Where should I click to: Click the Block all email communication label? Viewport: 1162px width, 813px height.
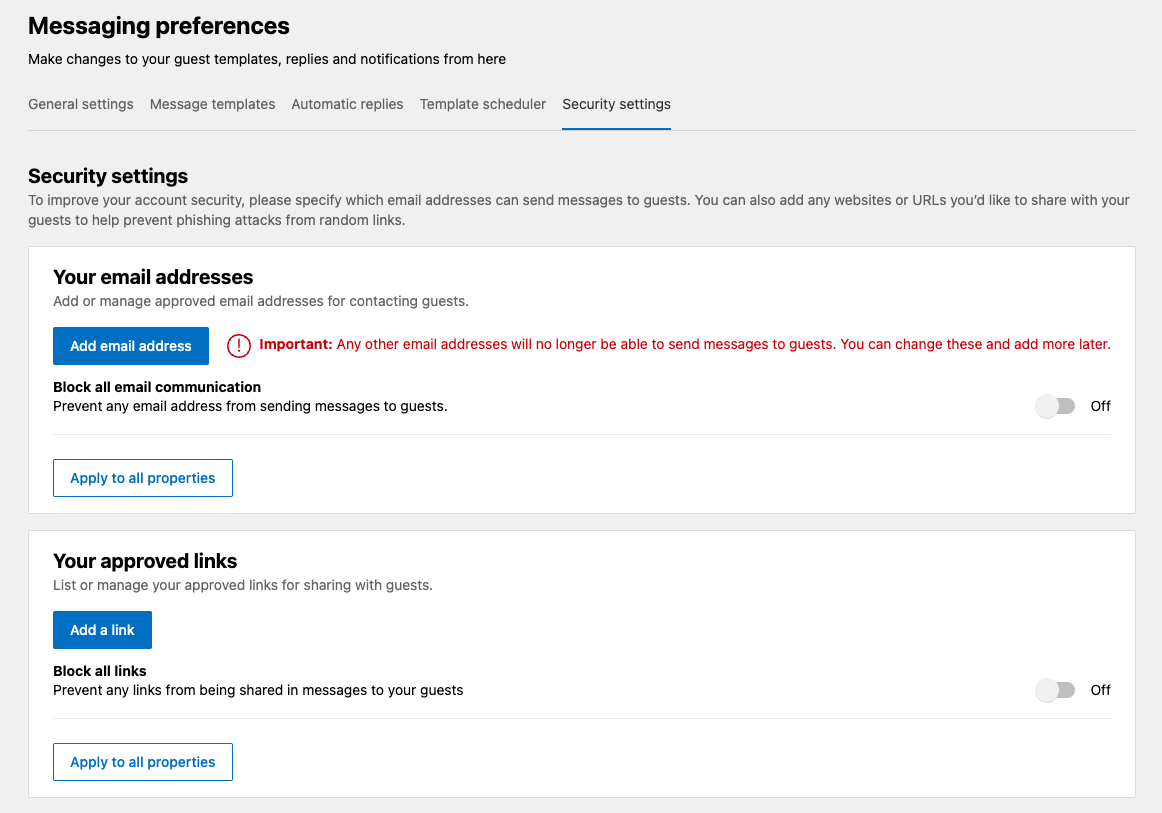157,387
